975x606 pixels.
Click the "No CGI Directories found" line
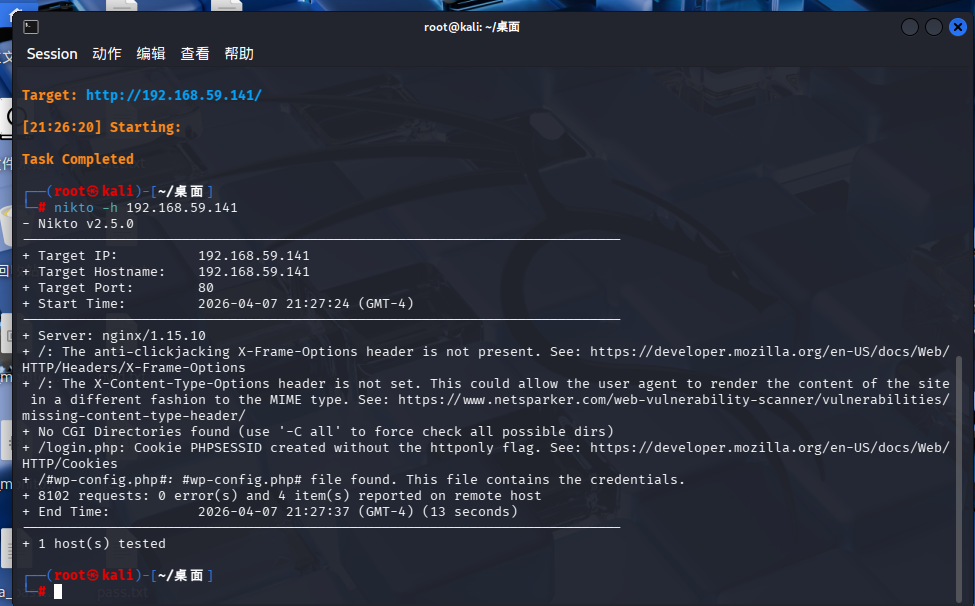click(x=318, y=432)
